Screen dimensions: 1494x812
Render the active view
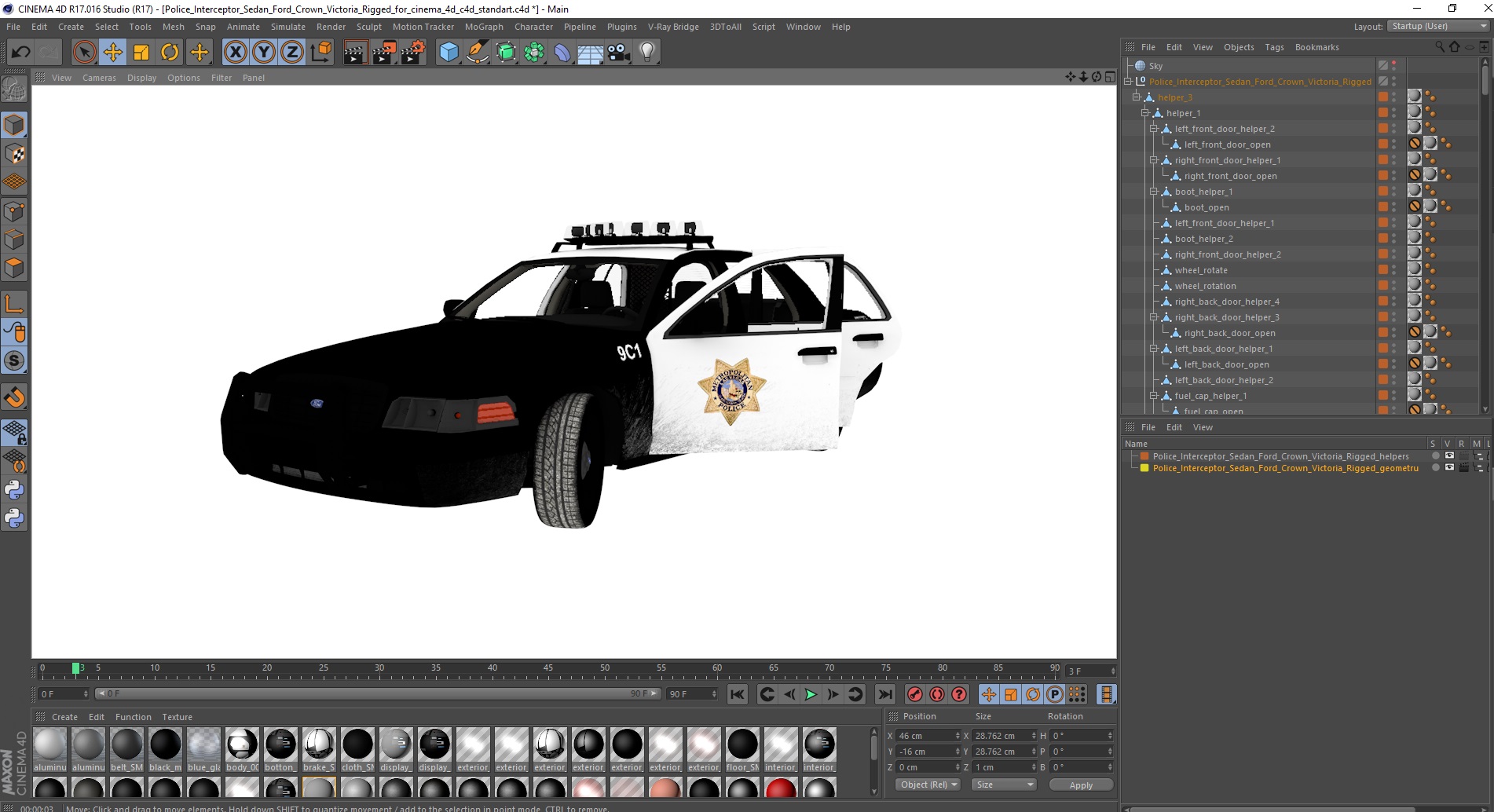355,53
